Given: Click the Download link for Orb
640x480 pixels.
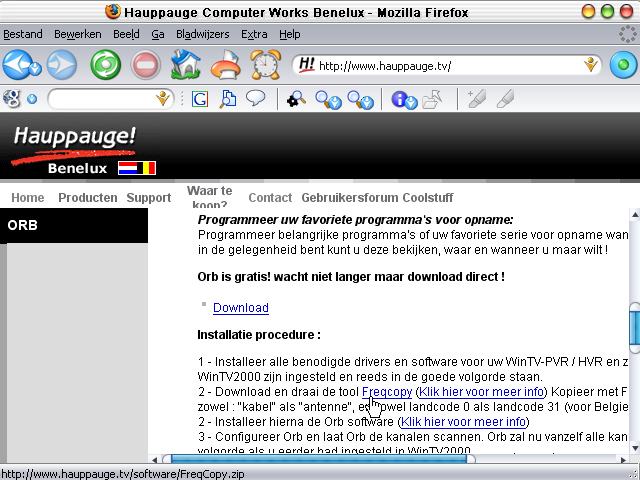Looking at the screenshot, I should [x=241, y=308].
